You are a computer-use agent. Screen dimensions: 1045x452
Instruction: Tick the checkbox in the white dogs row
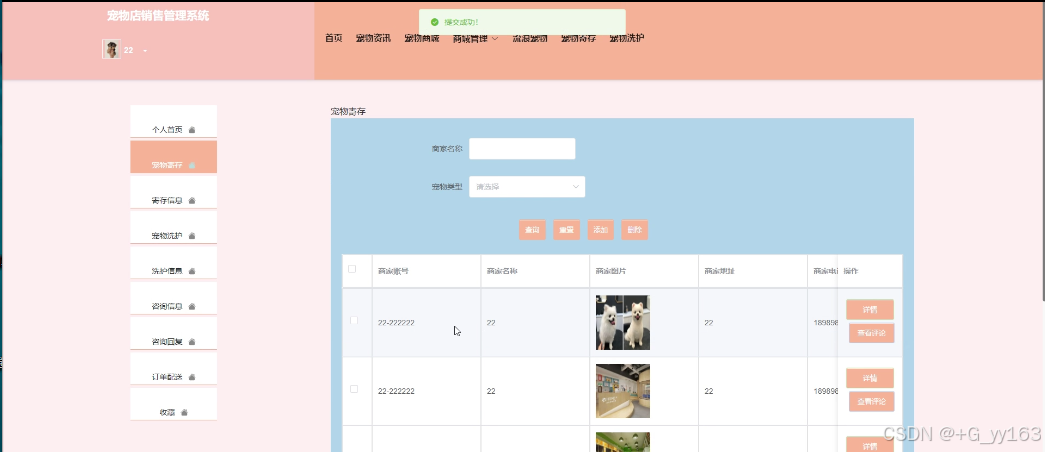354,321
